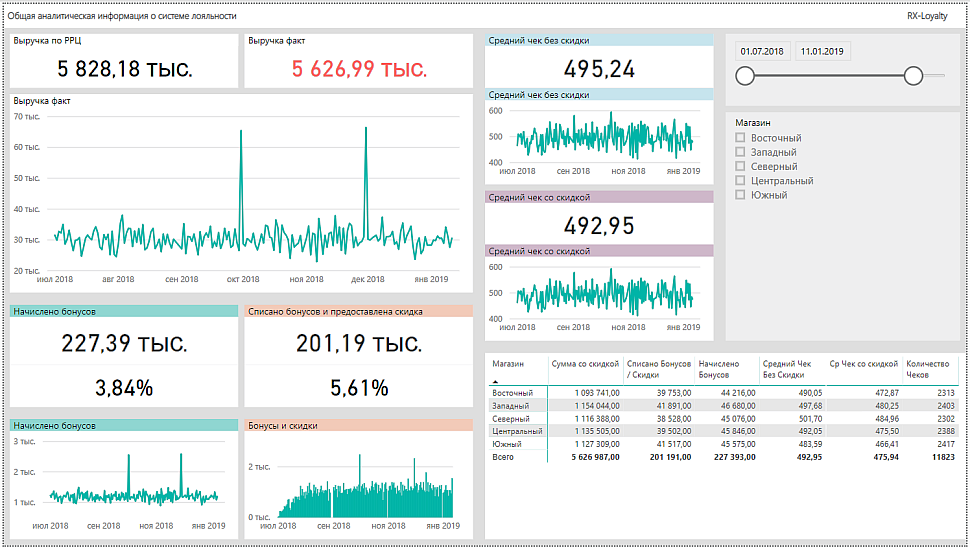Screen dimensions: 970x548
Task: Select the Южный row in the table
Action: (x=507, y=444)
